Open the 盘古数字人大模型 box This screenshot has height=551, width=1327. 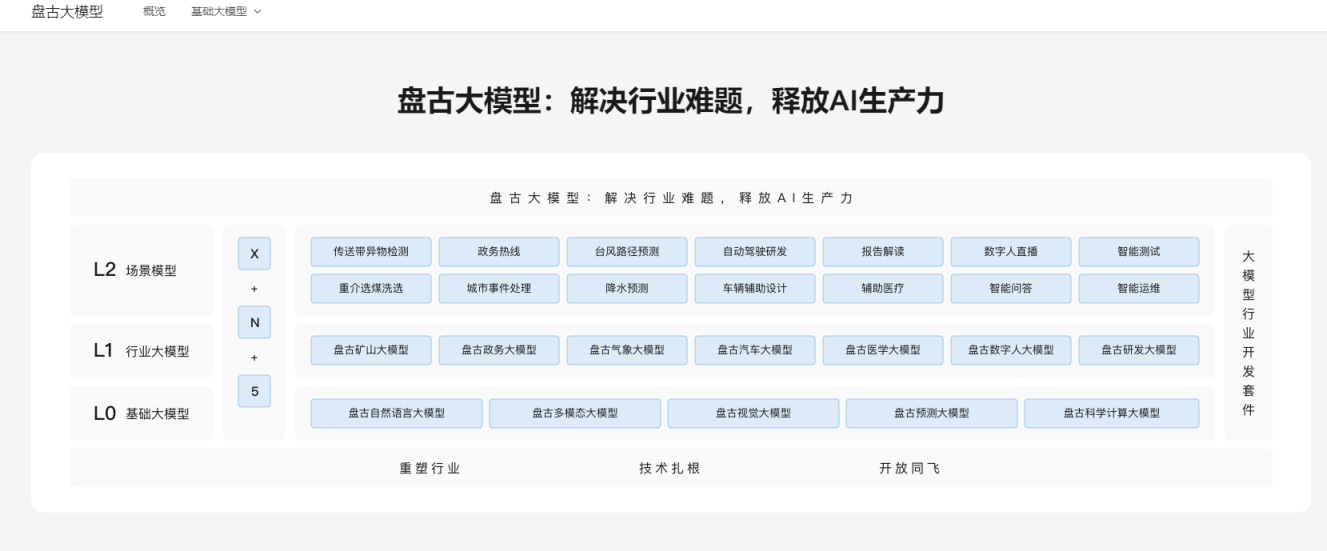click(1011, 350)
